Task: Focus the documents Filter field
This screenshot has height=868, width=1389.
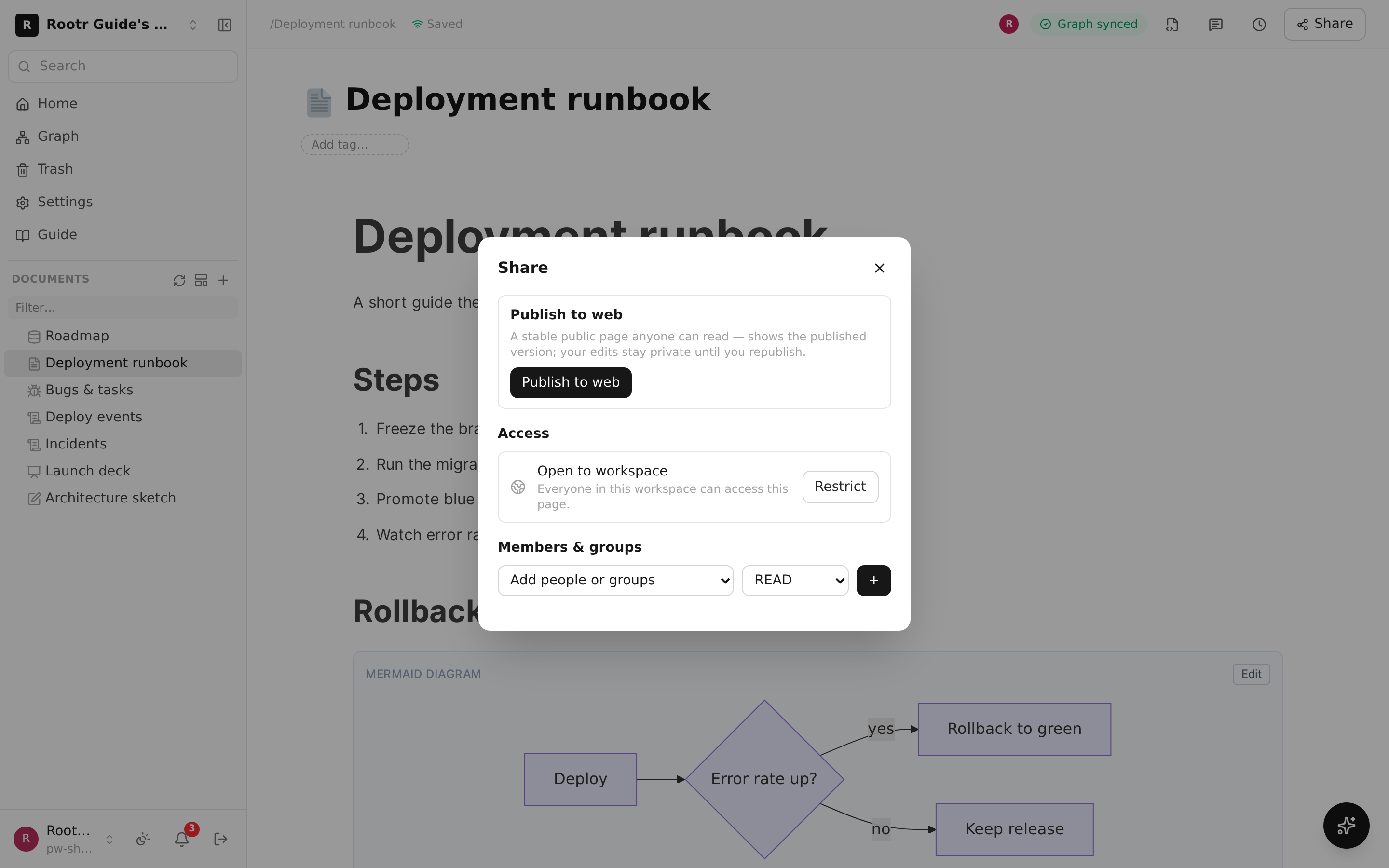Action: click(x=123, y=308)
